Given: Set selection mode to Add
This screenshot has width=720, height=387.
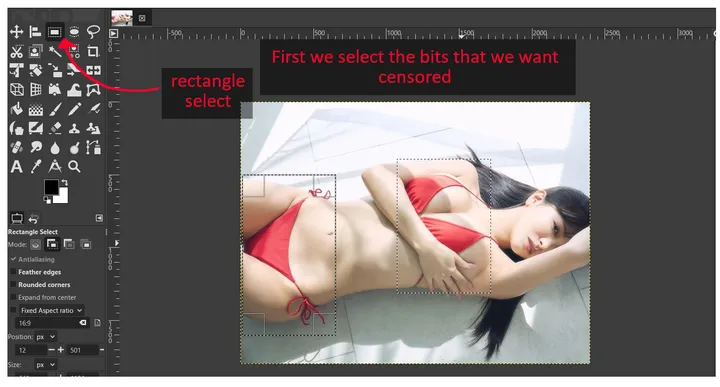Looking at the screenshot, I should [52, 245].
